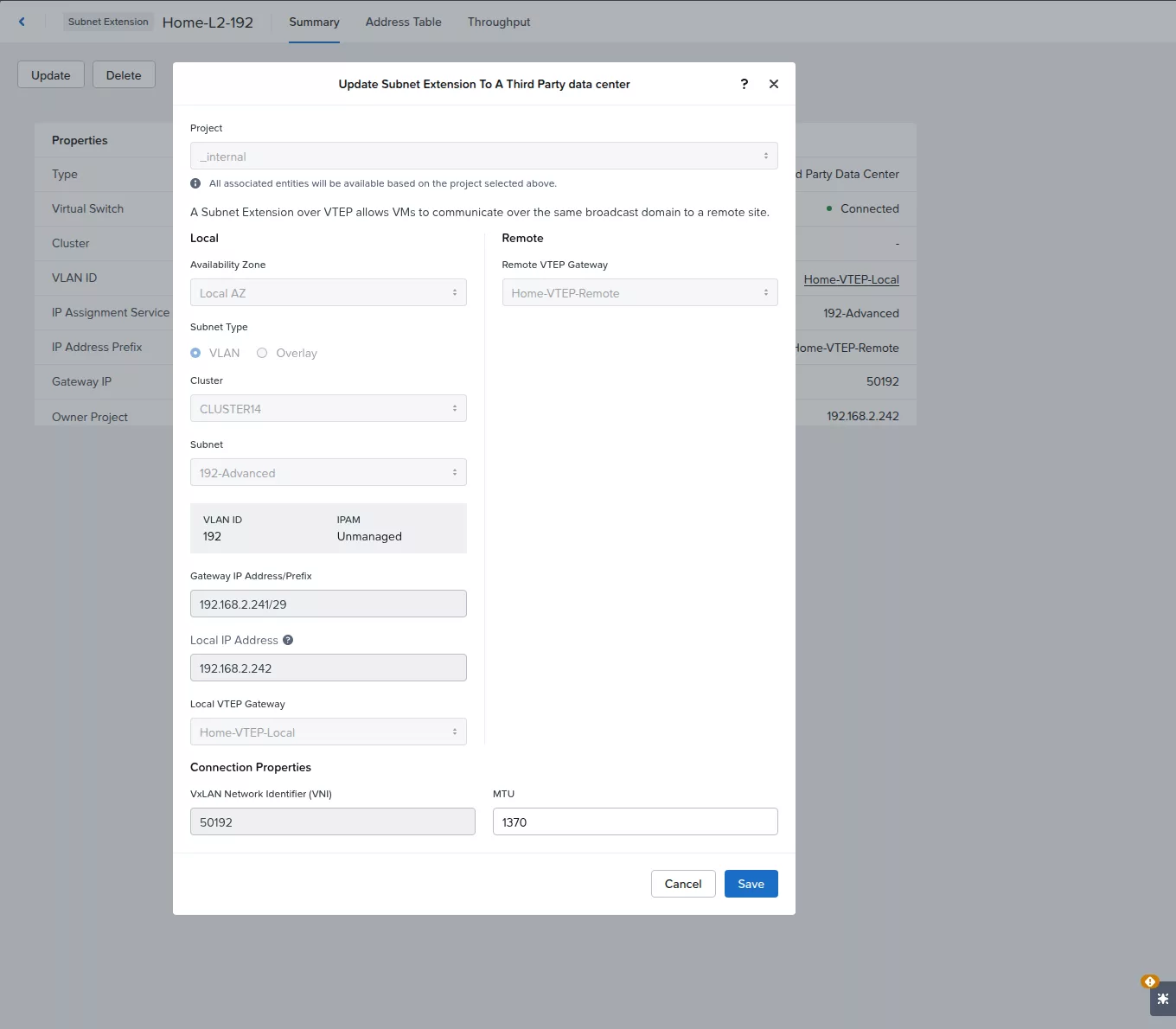Switch to the Summary tab
This screenshot has height=1029, width=1176.
click(314, 22)
